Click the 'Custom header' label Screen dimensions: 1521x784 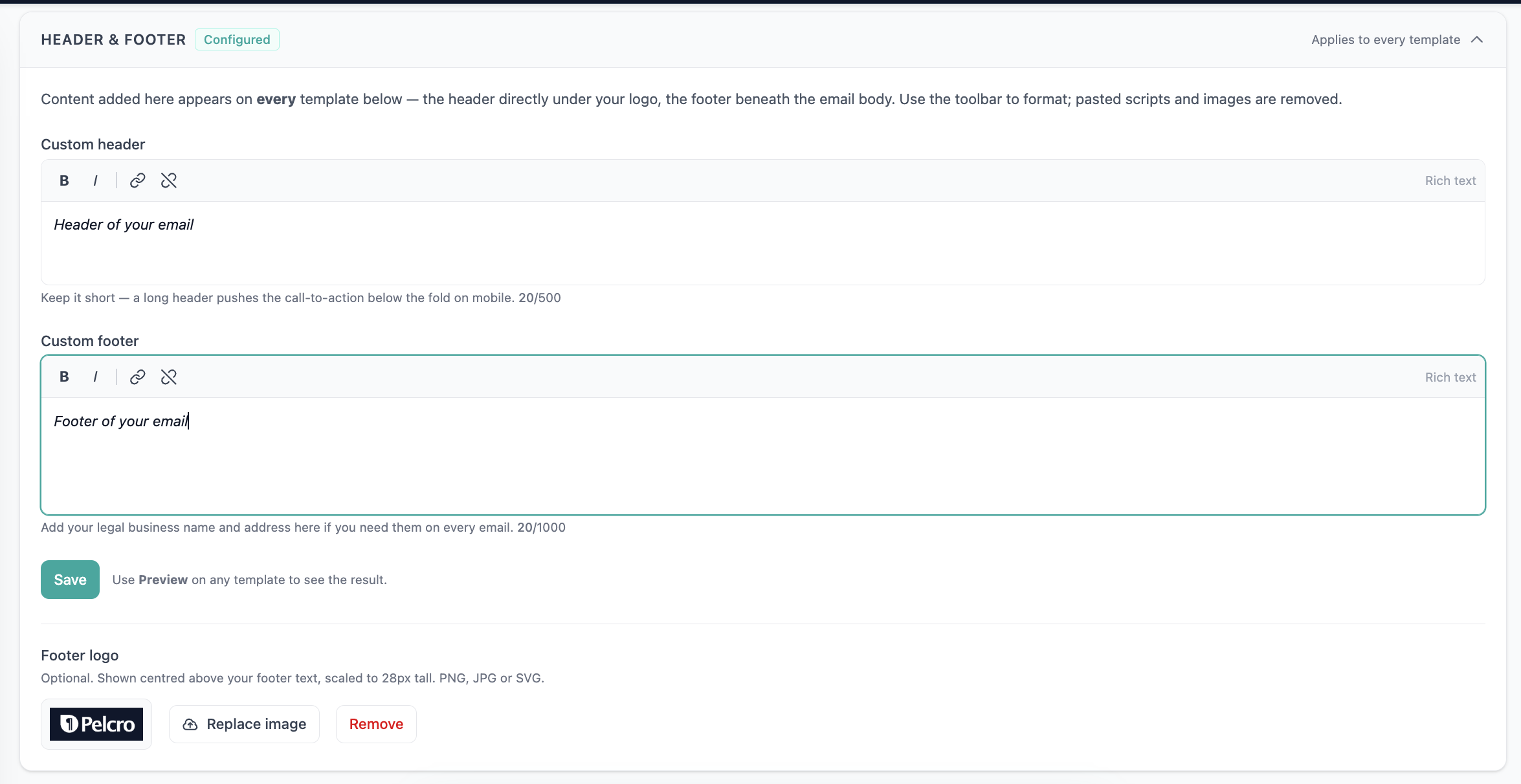pyautogui.click(x=93, y=144)
